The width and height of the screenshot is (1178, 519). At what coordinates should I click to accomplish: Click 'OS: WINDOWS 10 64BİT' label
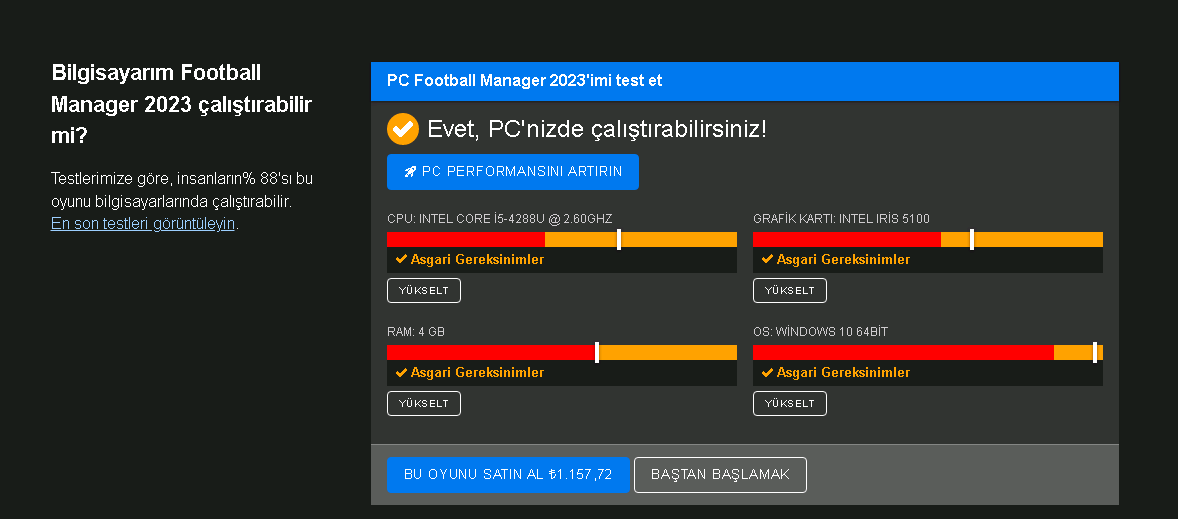pyautogui.click(x=820, y=331)
